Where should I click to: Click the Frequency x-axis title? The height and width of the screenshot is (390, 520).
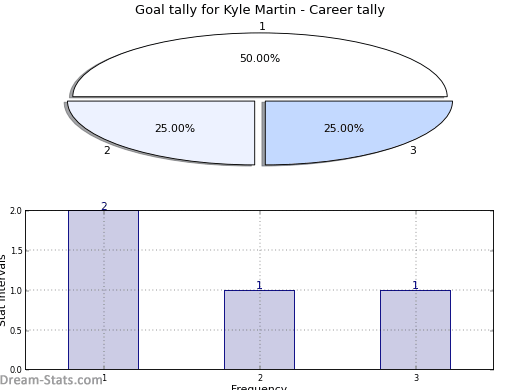259,387
